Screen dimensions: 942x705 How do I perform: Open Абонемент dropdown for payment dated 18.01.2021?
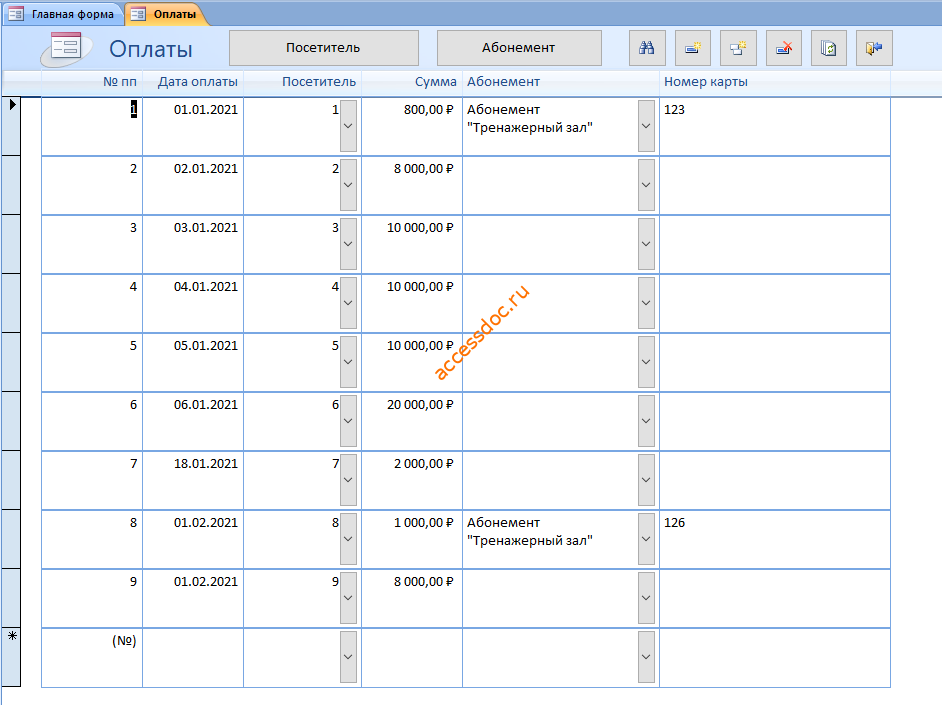pyautogui.click(x=646, y=480)
